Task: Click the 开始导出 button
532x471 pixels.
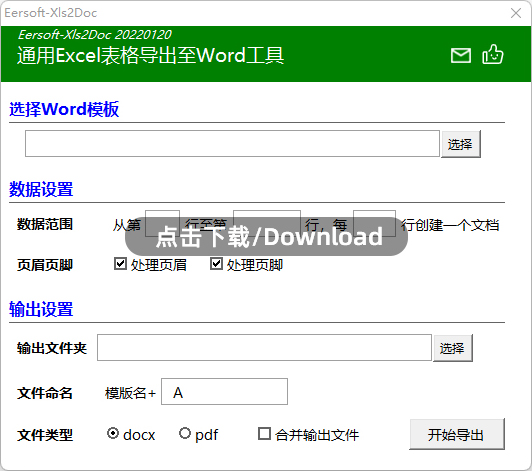Action: coord(457,434)
